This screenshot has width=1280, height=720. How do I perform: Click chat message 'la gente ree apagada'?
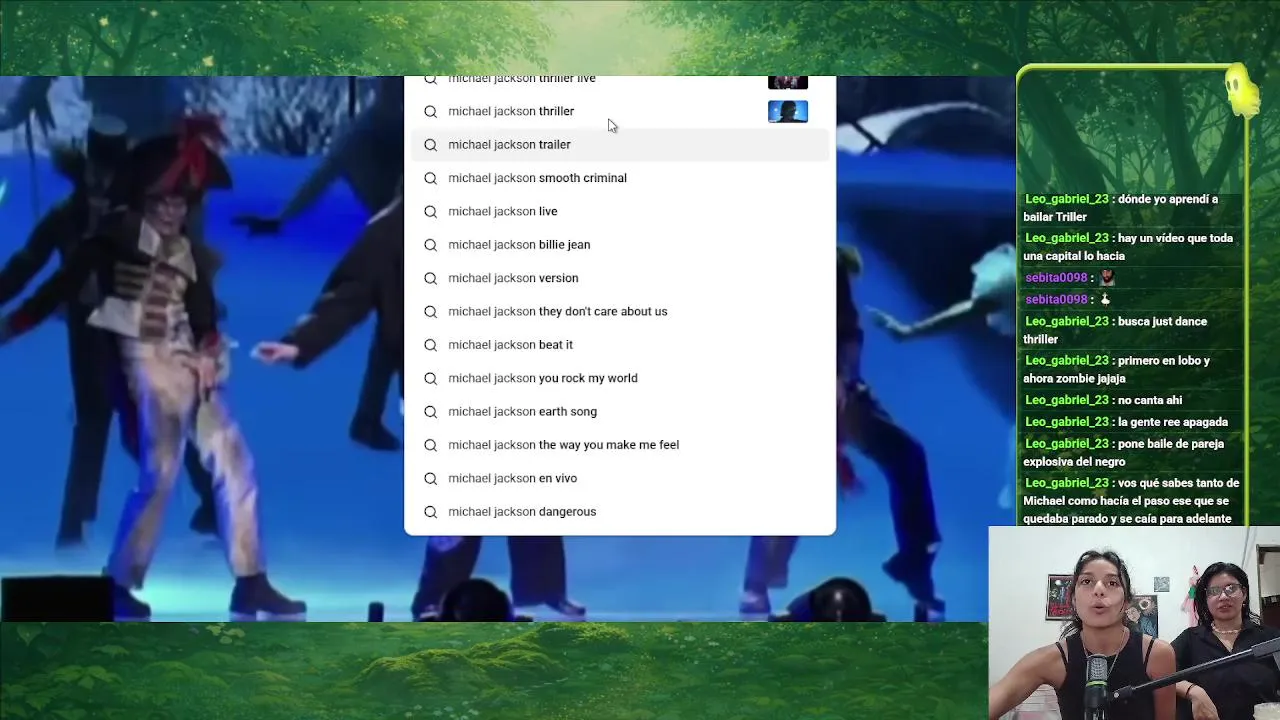(x=1126, y=422)
